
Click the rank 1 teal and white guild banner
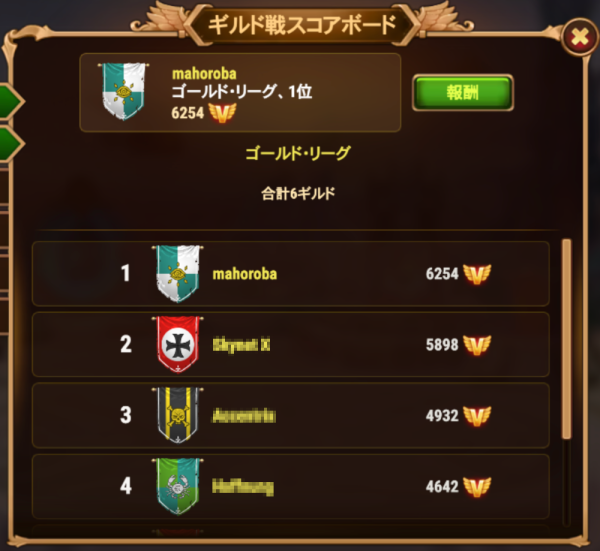click(x=178, y=274)
